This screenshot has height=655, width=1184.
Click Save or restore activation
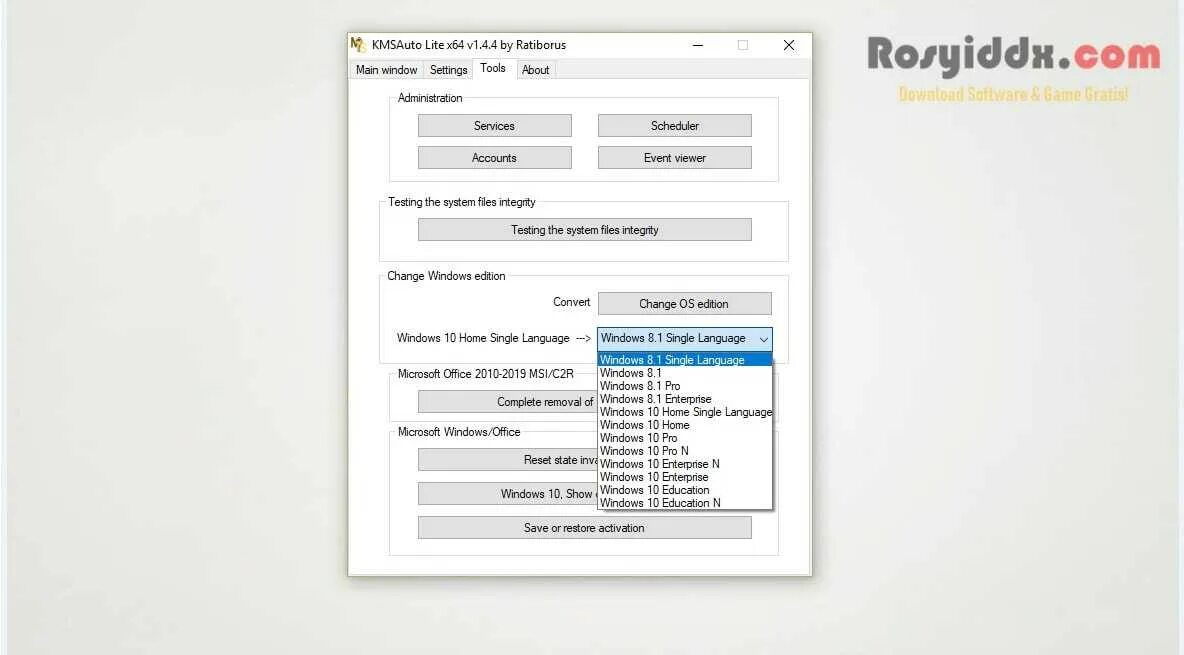pos(584,527)
